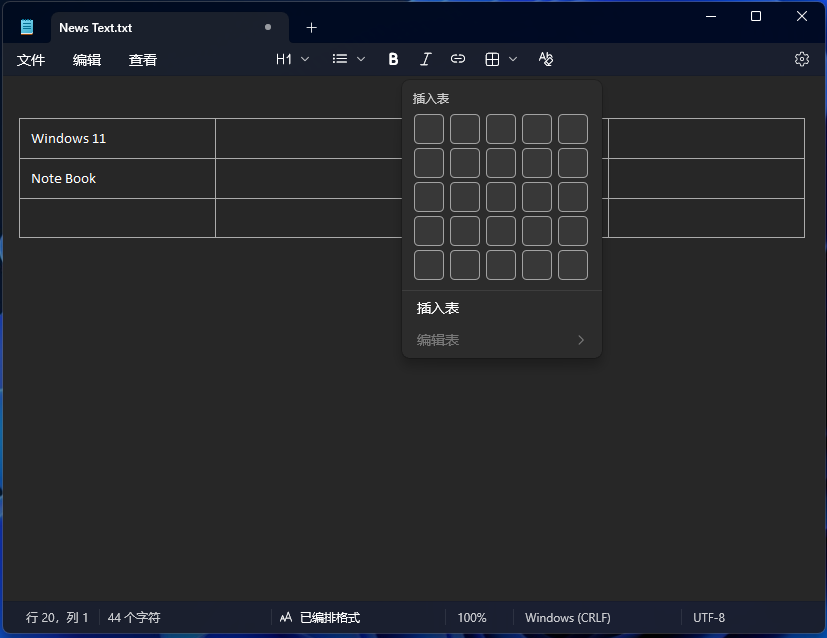Click the Notepad app icon

(27, 27)
